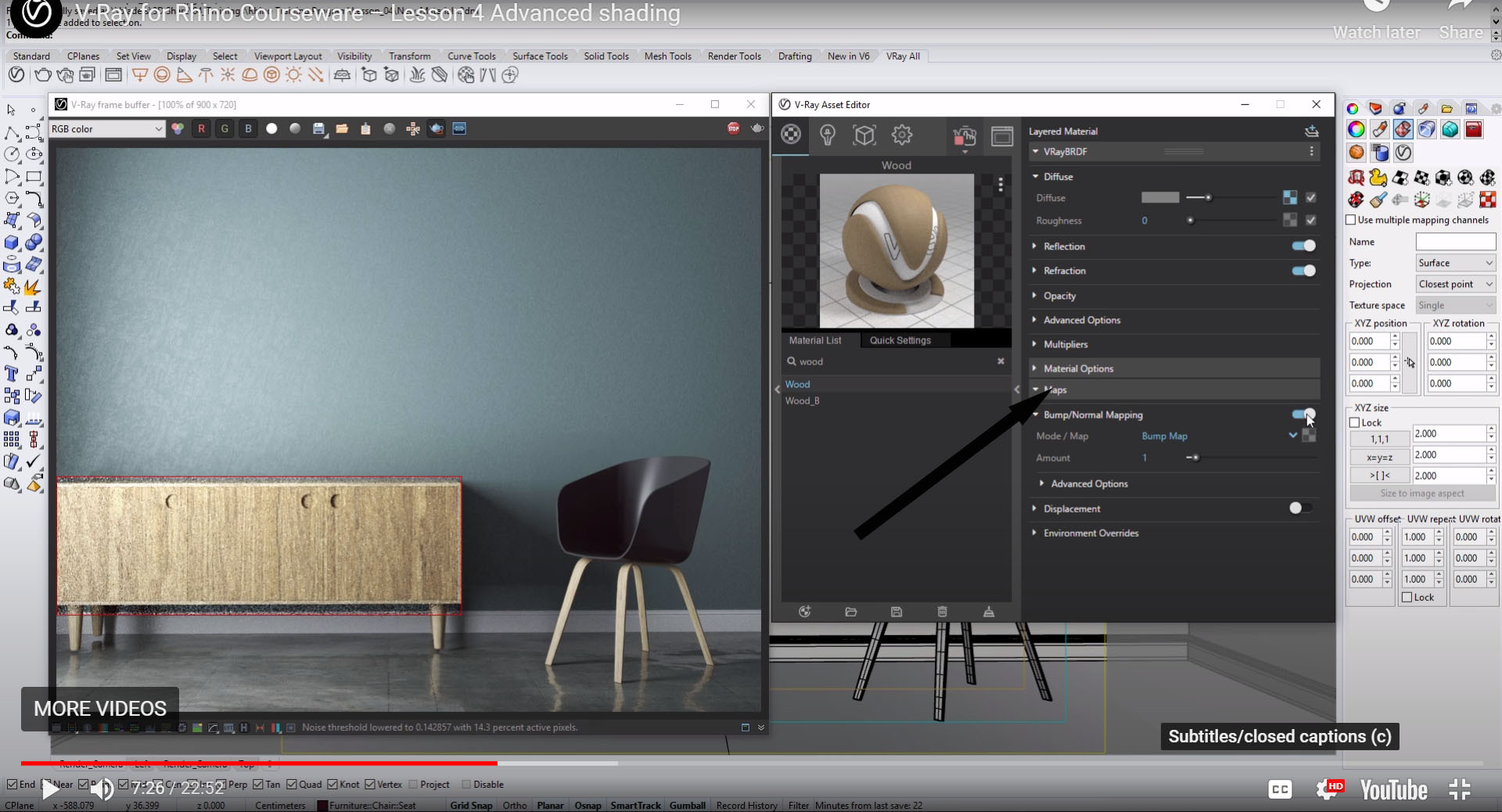
Task: Toggle the Quad osnap checkbox
Action: (x=292, y=784)
